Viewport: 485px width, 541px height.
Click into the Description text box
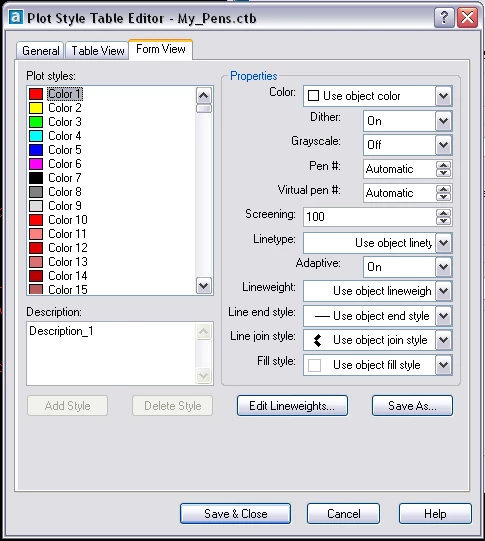111,354
